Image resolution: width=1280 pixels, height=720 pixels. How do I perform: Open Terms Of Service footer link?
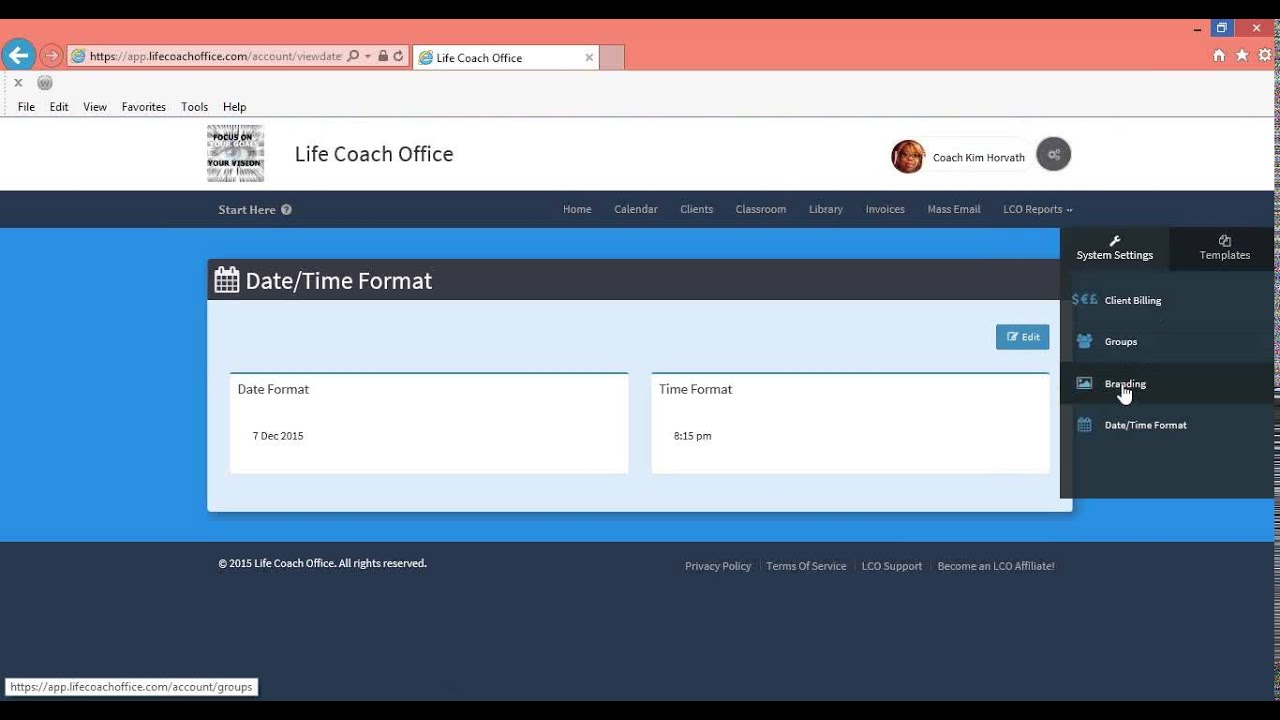coord(806,566)
